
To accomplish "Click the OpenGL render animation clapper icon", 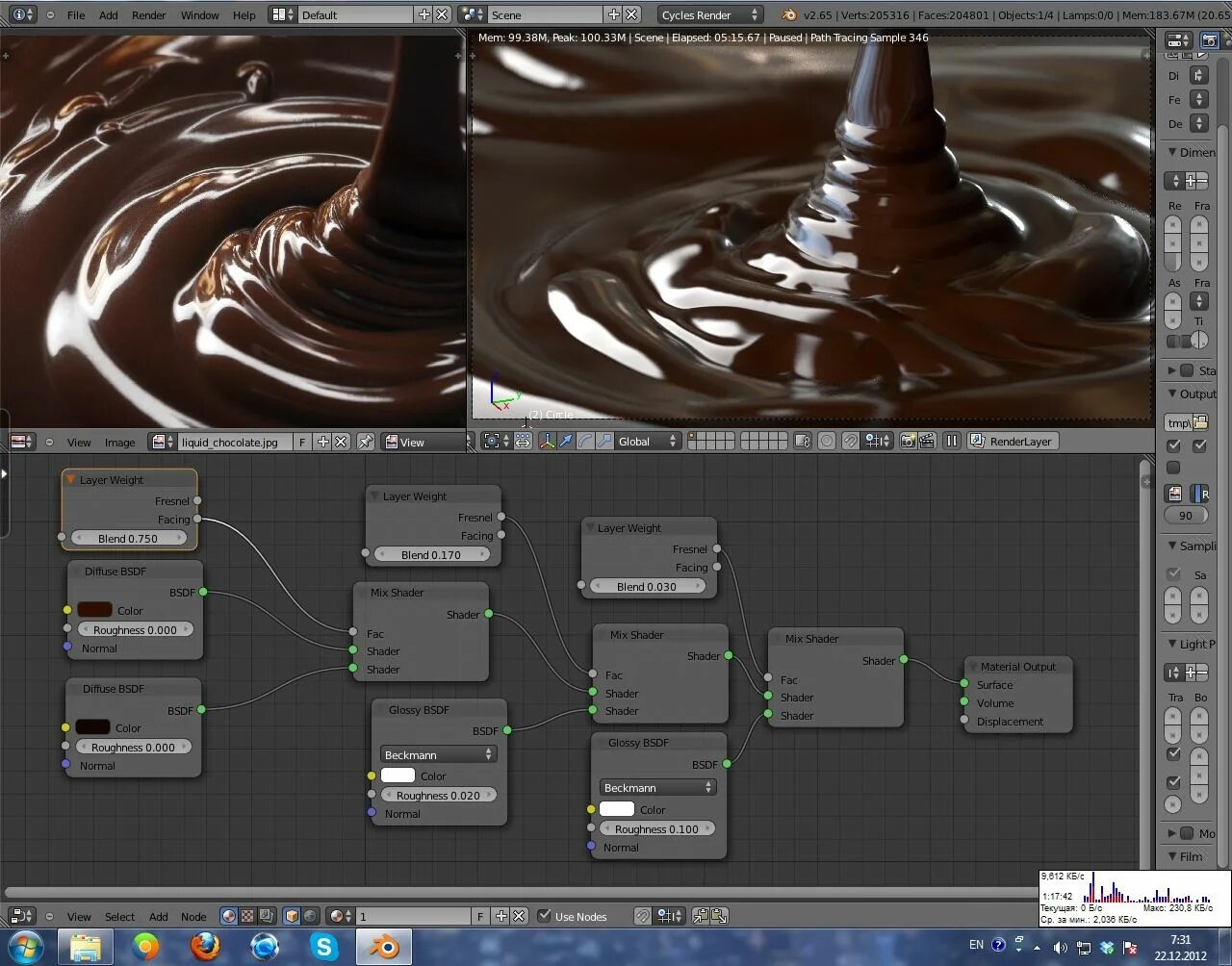I will pos(927,442).
